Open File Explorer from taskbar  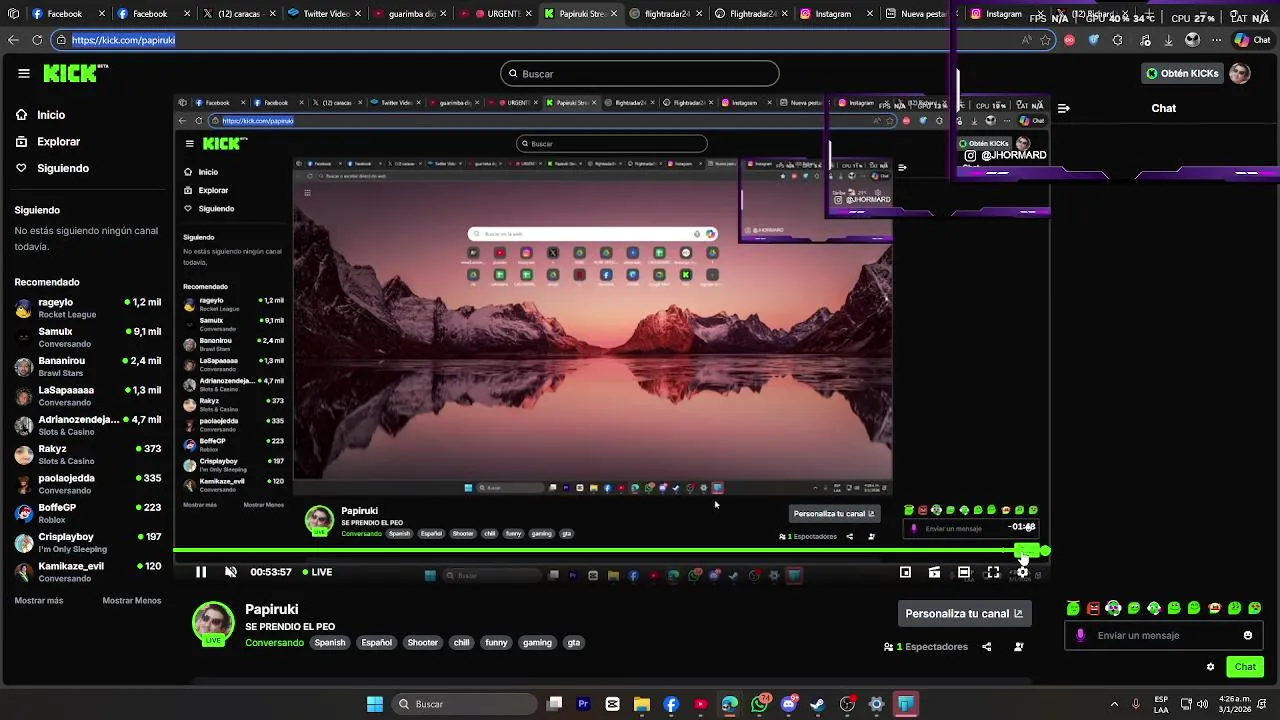(642, 704)
